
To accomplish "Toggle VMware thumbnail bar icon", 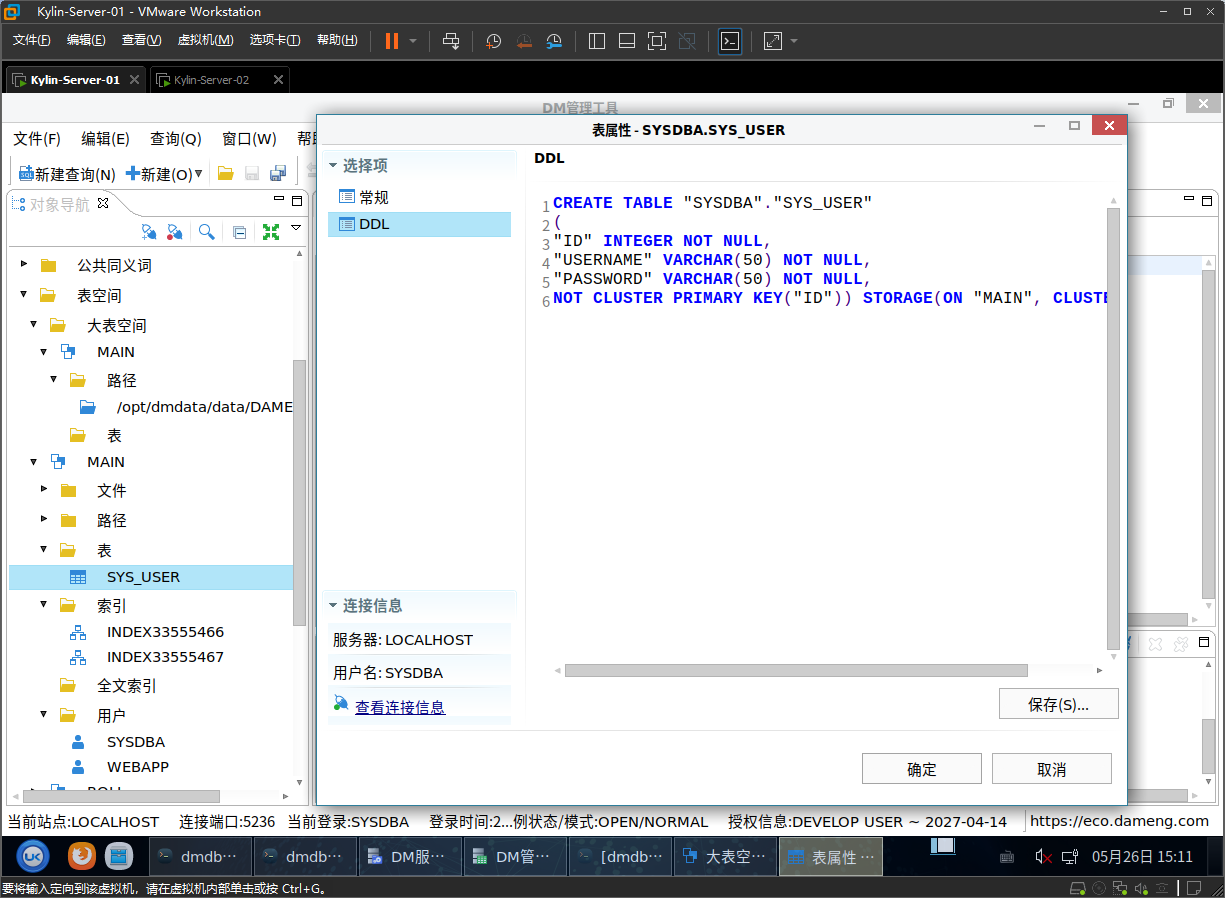I will 627,41.
